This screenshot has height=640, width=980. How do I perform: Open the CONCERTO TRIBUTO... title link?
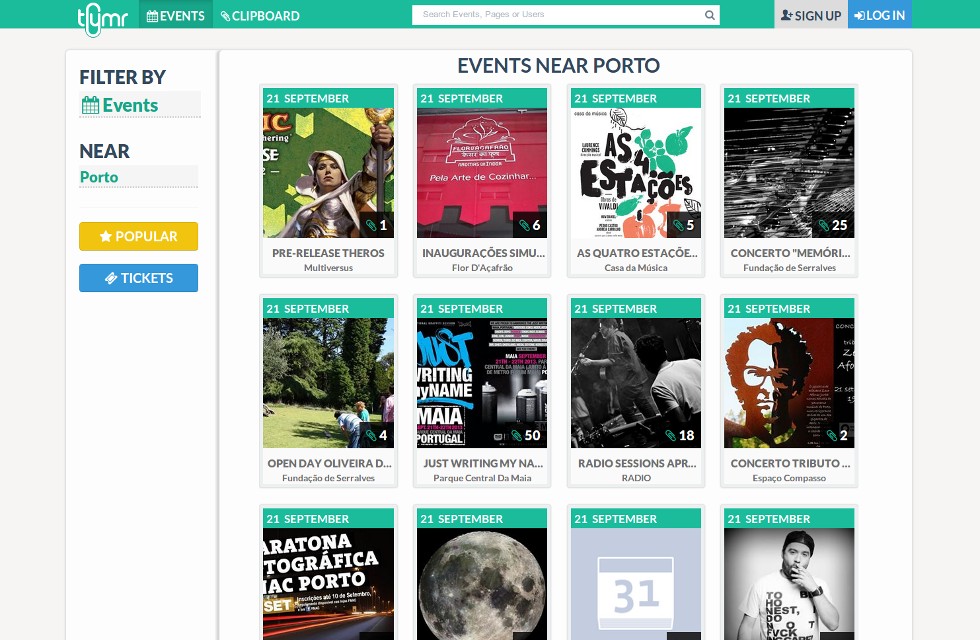click(x=790, y=463)
